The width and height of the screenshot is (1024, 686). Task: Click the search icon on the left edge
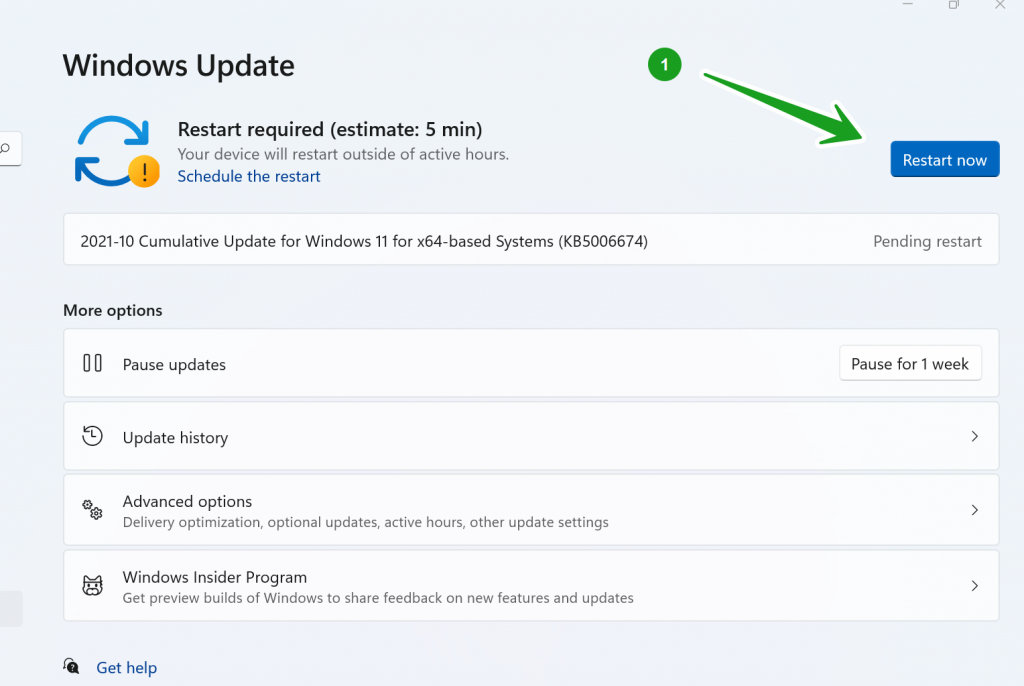tap(4, 148)
